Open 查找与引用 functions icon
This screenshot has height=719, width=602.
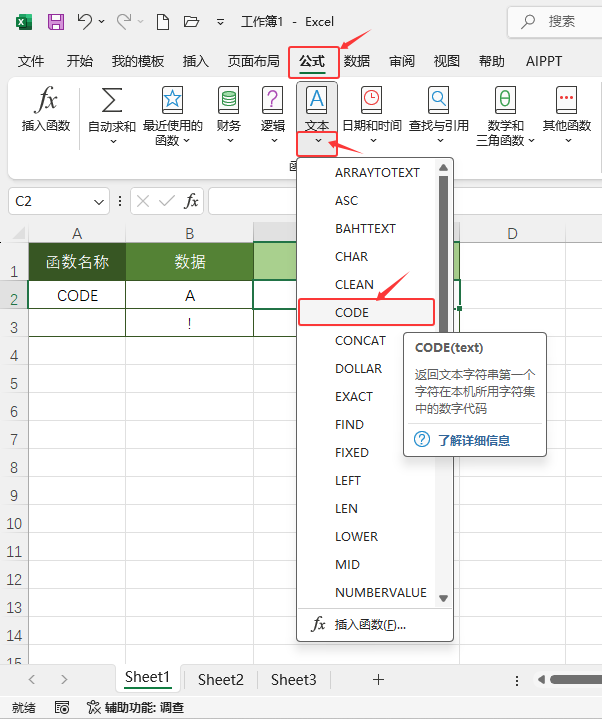click(x=439, y=100)
